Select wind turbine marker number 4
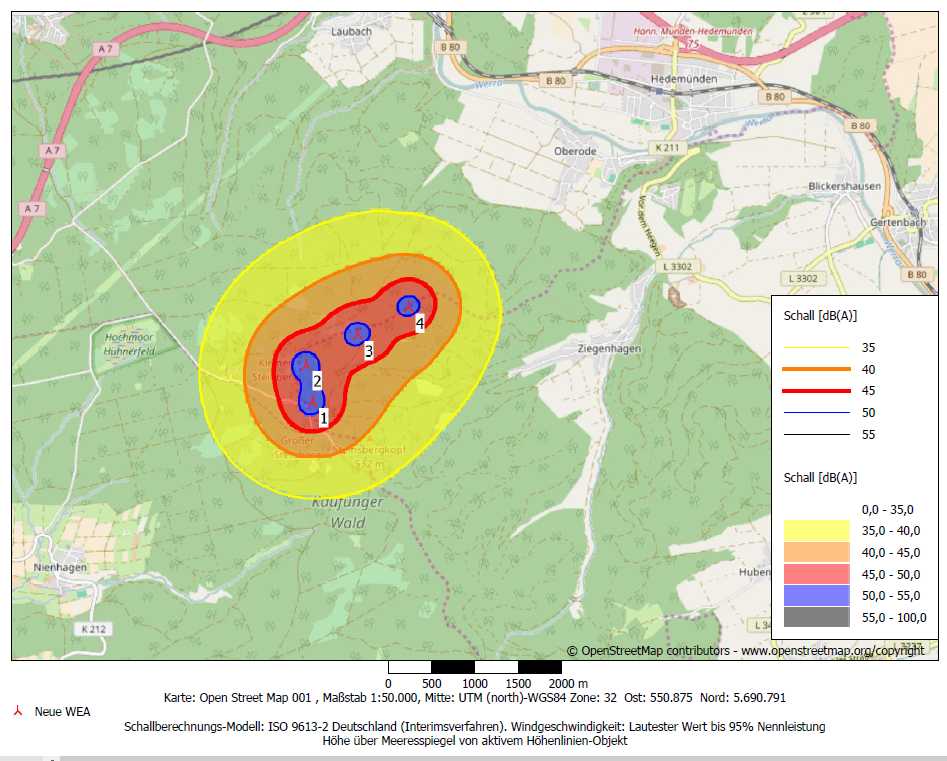Viewport: 947px width, 761px height. (408, 306)
